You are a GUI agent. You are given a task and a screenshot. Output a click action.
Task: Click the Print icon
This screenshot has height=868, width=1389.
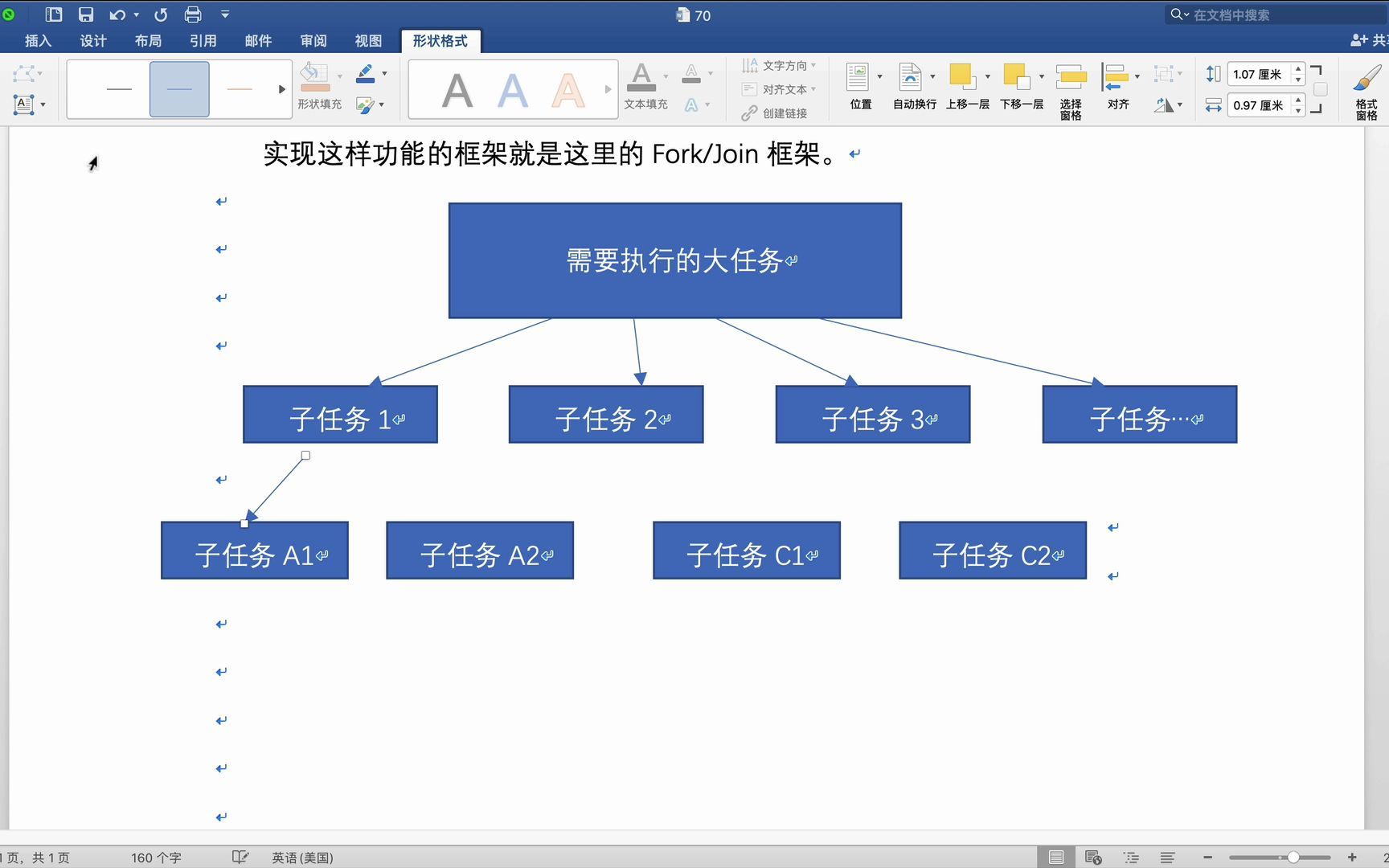point(193,14)
